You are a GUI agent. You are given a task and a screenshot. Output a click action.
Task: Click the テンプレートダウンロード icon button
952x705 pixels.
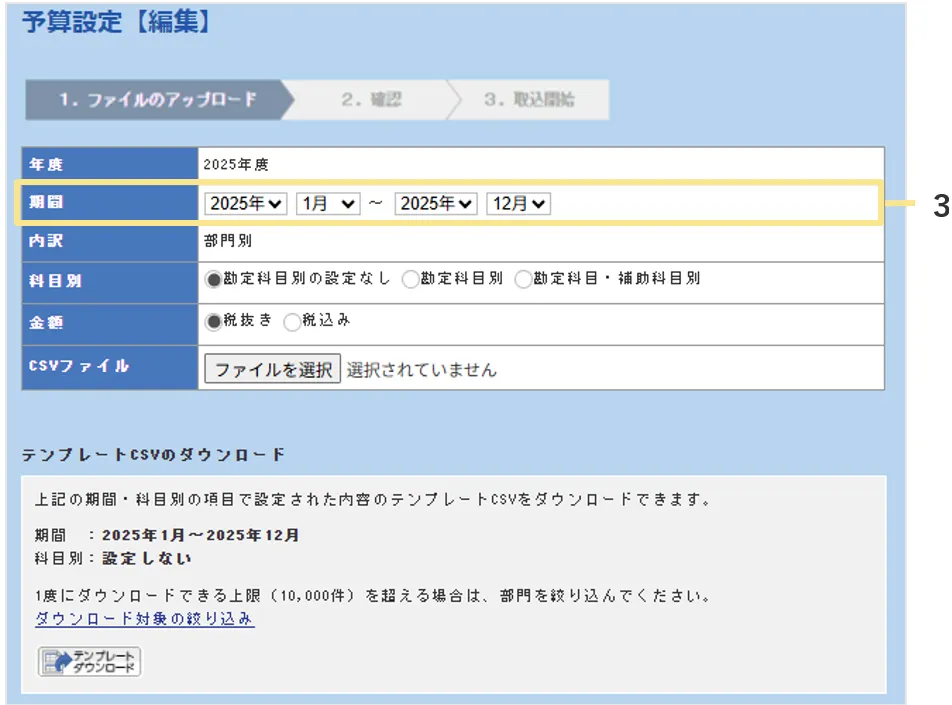click(90, 662)
